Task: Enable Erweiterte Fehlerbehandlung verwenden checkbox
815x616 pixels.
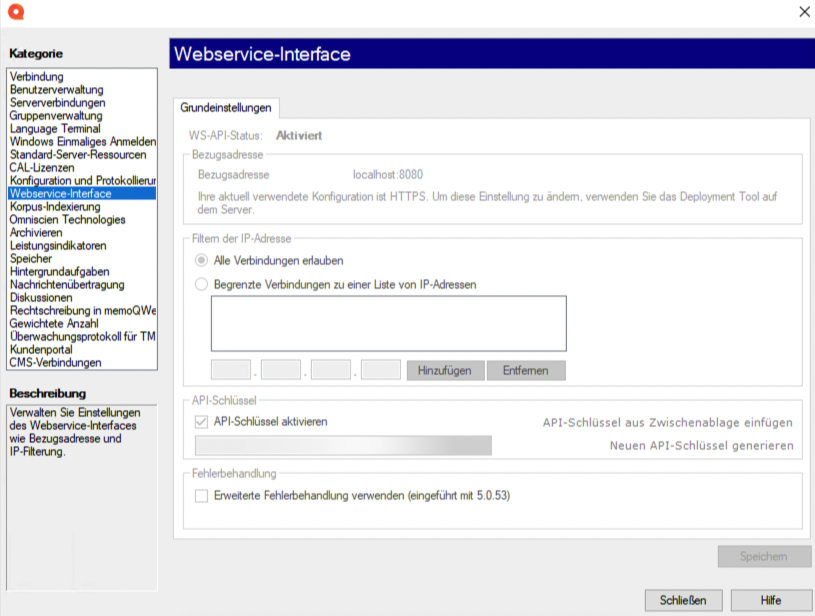Action: coord(201,495)
